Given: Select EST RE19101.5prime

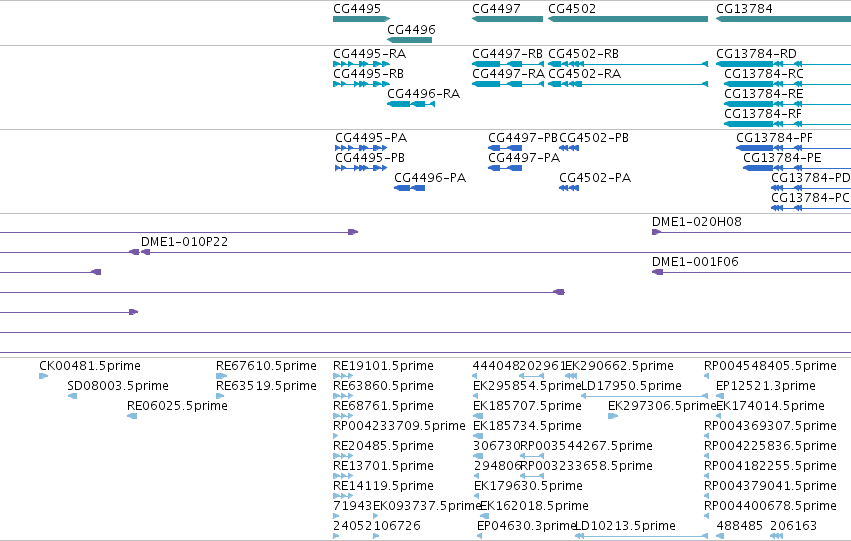Looking at the screenshot, I should coord(343,375).
